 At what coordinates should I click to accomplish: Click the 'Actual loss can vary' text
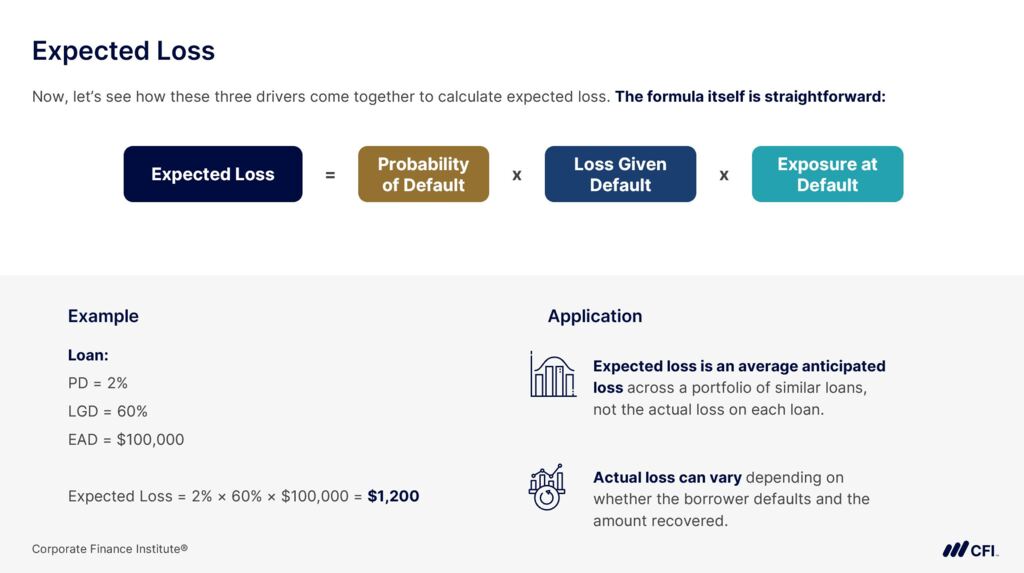pyautogui.click(x=667, y=478)
